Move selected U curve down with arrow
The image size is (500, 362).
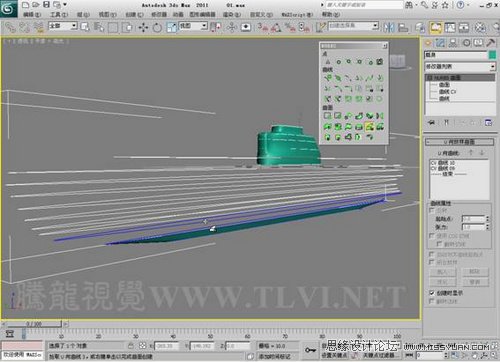482,153
